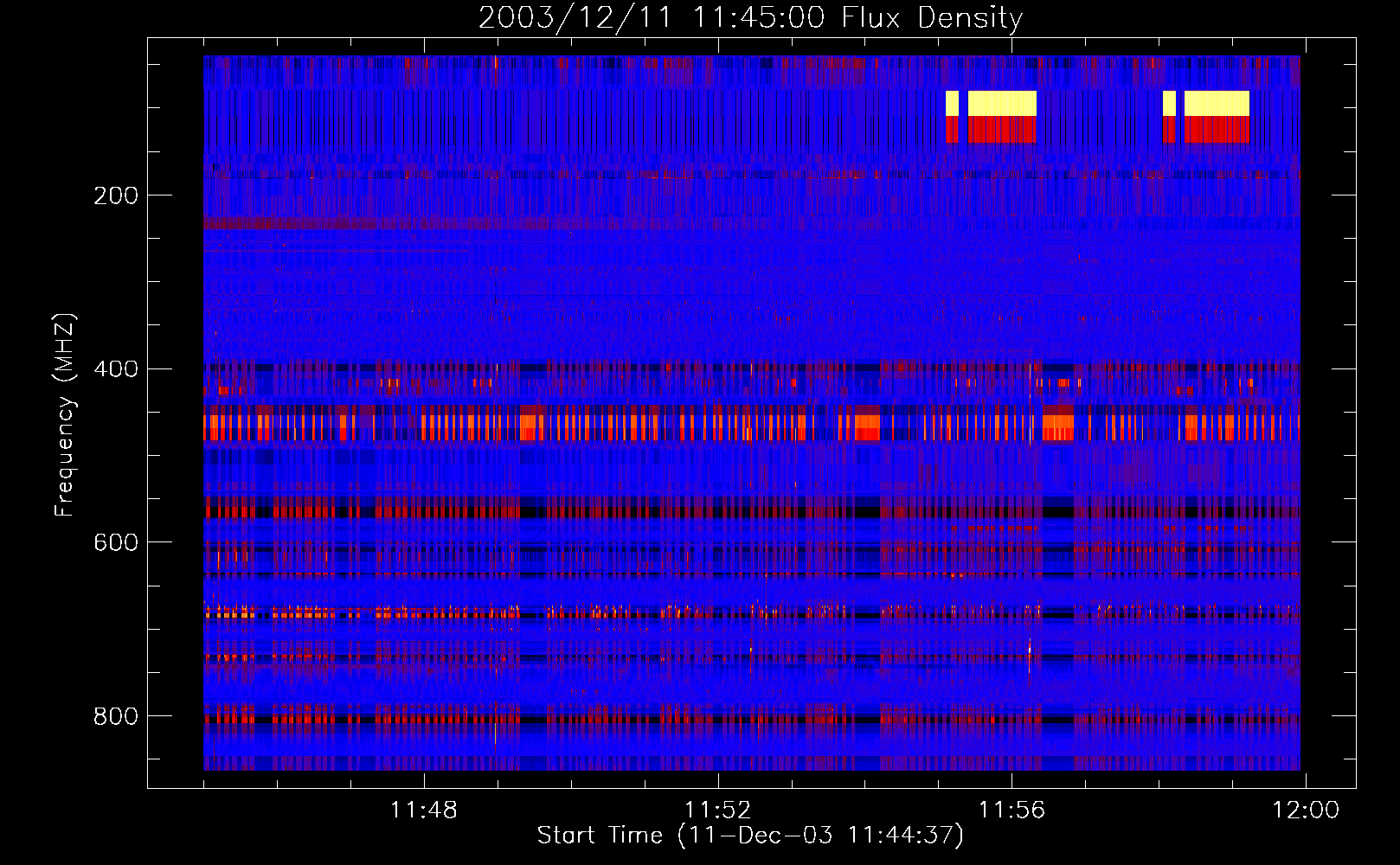Click the 800 frequency tick label
The width and height of the screenshot is (1400, 865).
(116, 716)
